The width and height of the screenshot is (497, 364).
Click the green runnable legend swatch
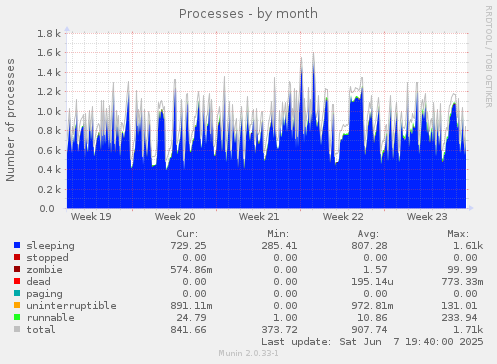[x=17, y=317]
